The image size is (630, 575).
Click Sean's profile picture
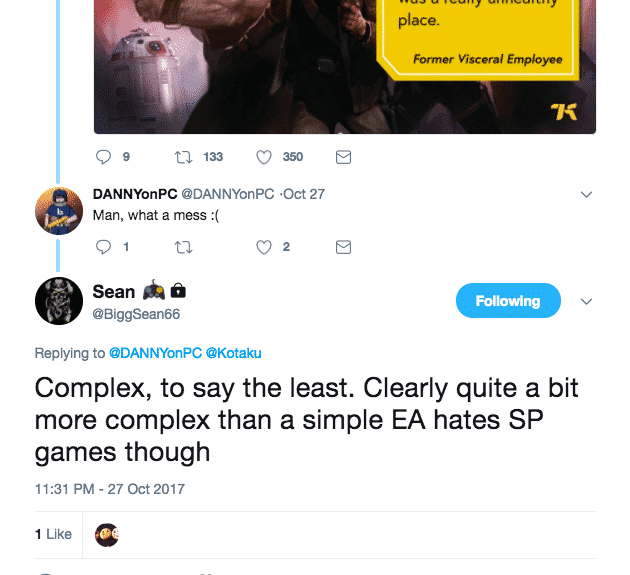pos(59,300)
